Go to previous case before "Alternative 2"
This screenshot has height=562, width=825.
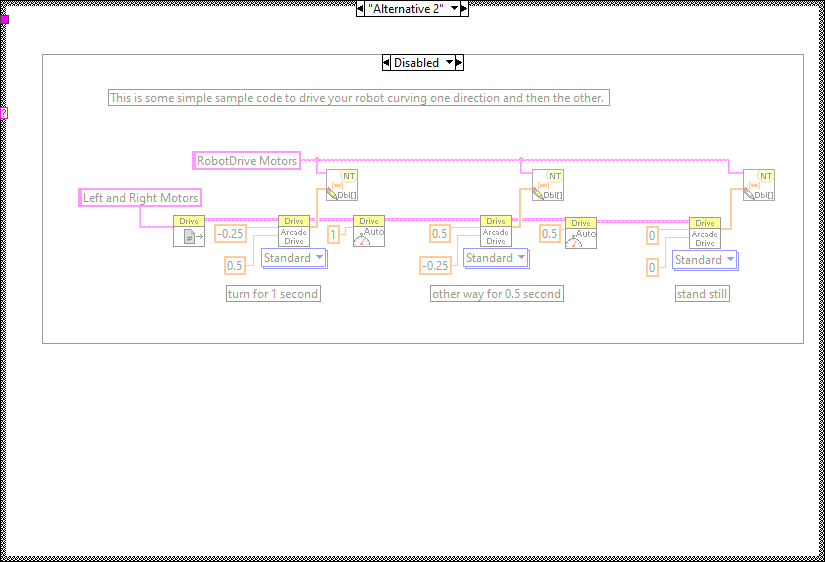coord(361,8)
